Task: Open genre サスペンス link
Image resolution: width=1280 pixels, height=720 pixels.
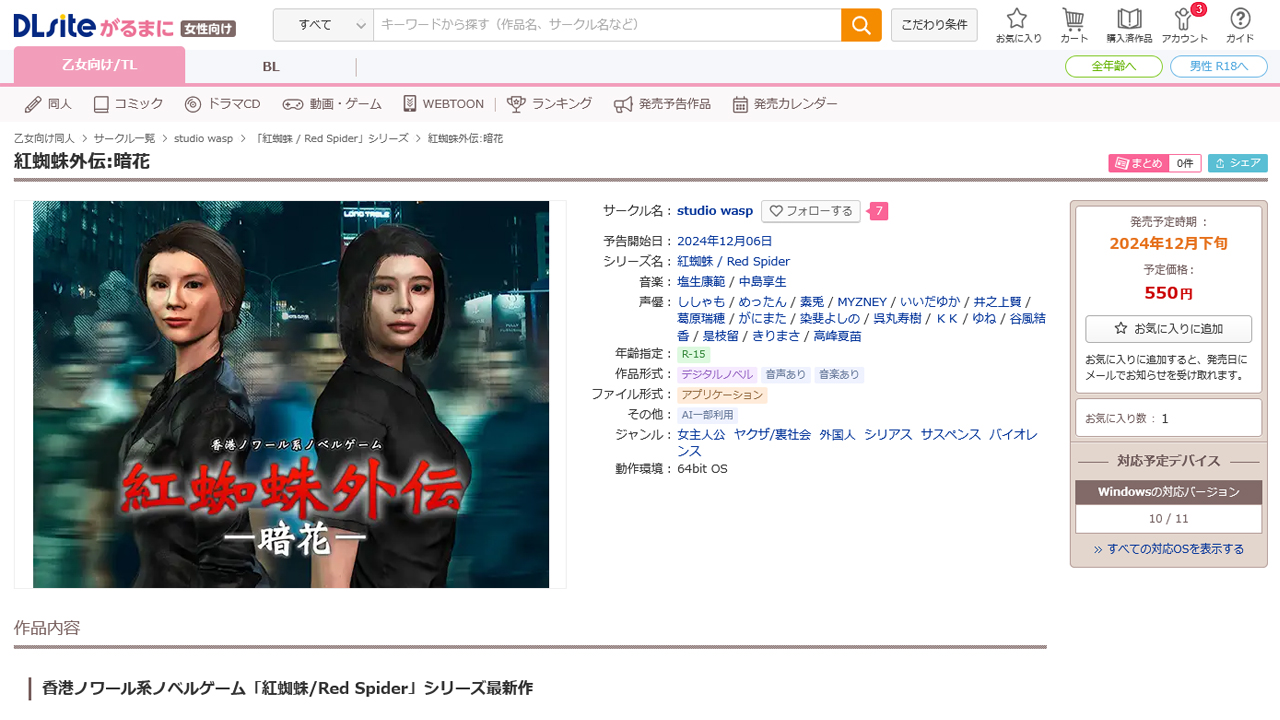Action: coord(951,435)
